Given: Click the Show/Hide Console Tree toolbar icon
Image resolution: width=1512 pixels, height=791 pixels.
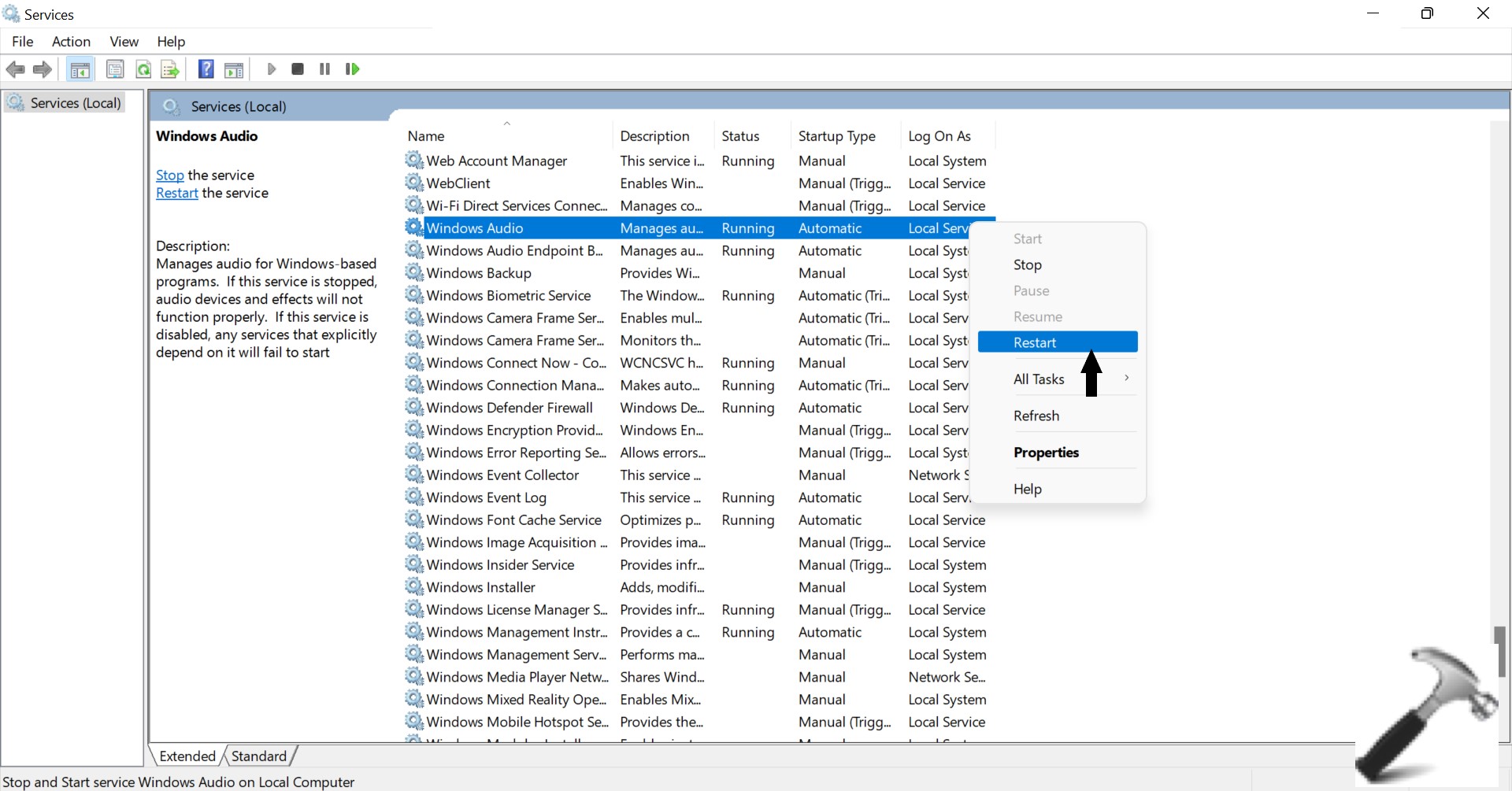Looking at the screenshot, I should (80, 70).
